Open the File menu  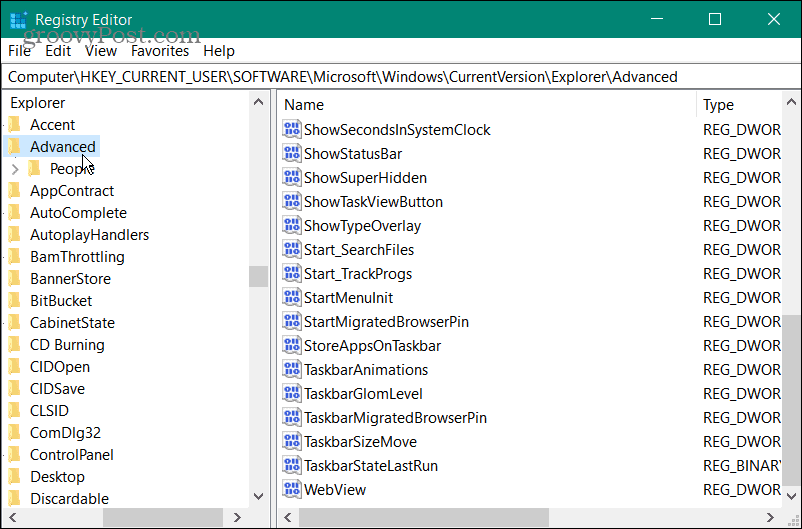[20, 51]
